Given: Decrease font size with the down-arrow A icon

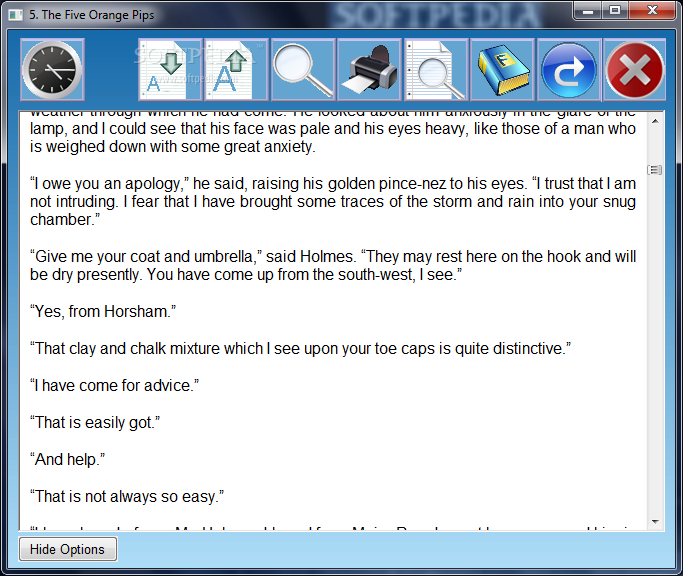Looking at the screenshot, I should coord(170,70).
